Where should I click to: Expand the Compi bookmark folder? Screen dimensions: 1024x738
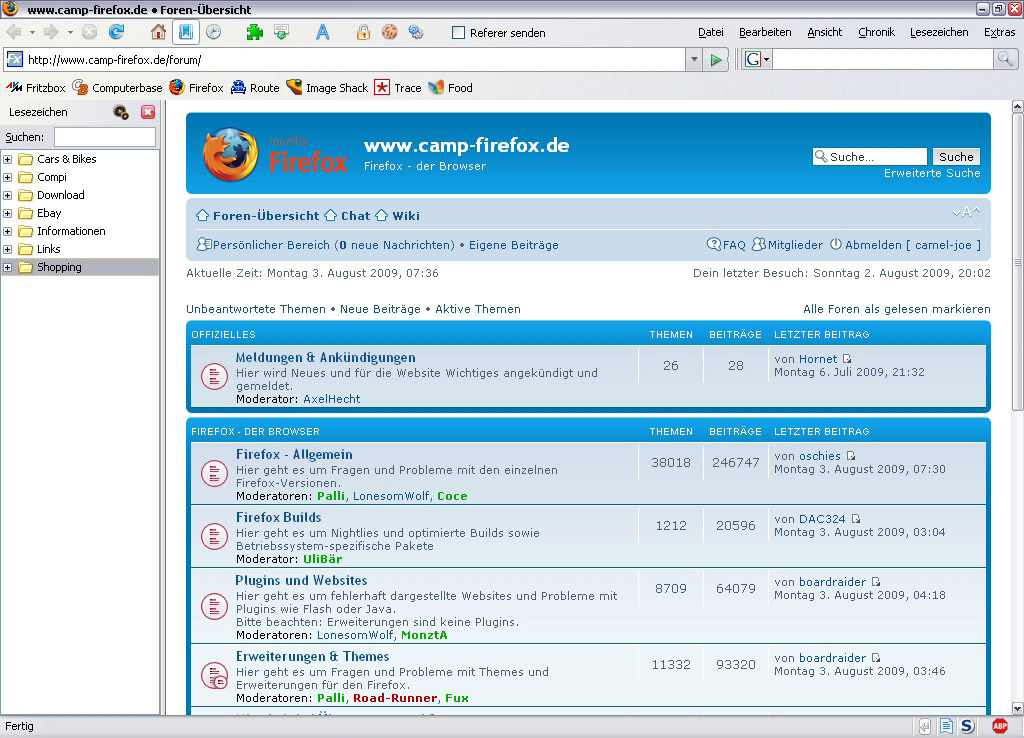pyautogui.click(x=8, y=178)
